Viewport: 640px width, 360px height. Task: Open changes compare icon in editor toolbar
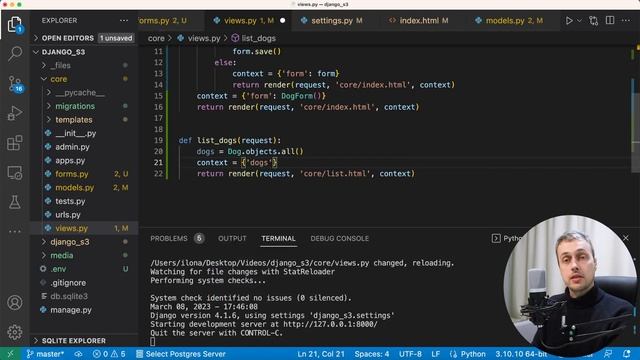(593, 20)
